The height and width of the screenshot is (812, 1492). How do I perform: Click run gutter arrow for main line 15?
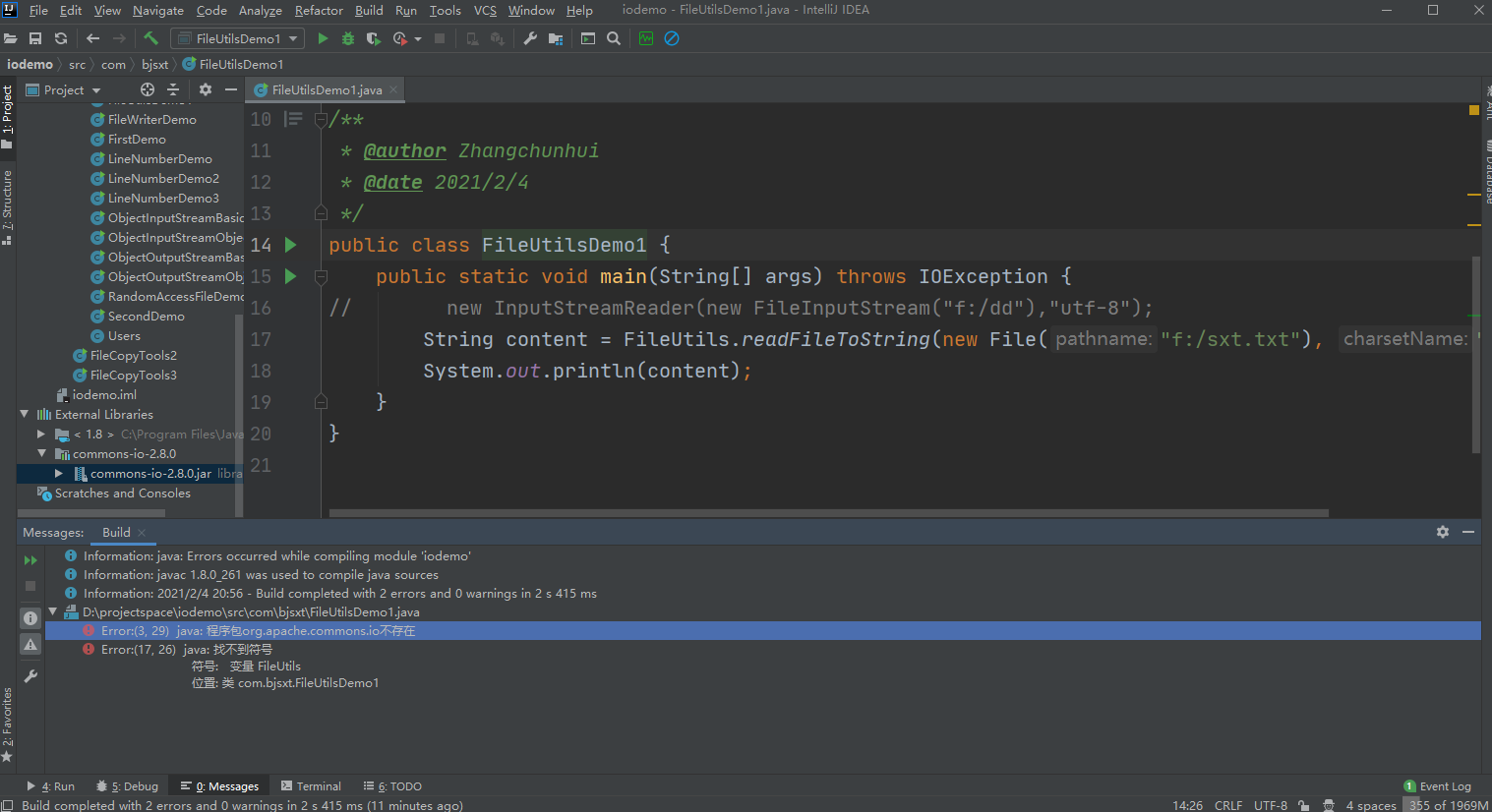point(290,276)
